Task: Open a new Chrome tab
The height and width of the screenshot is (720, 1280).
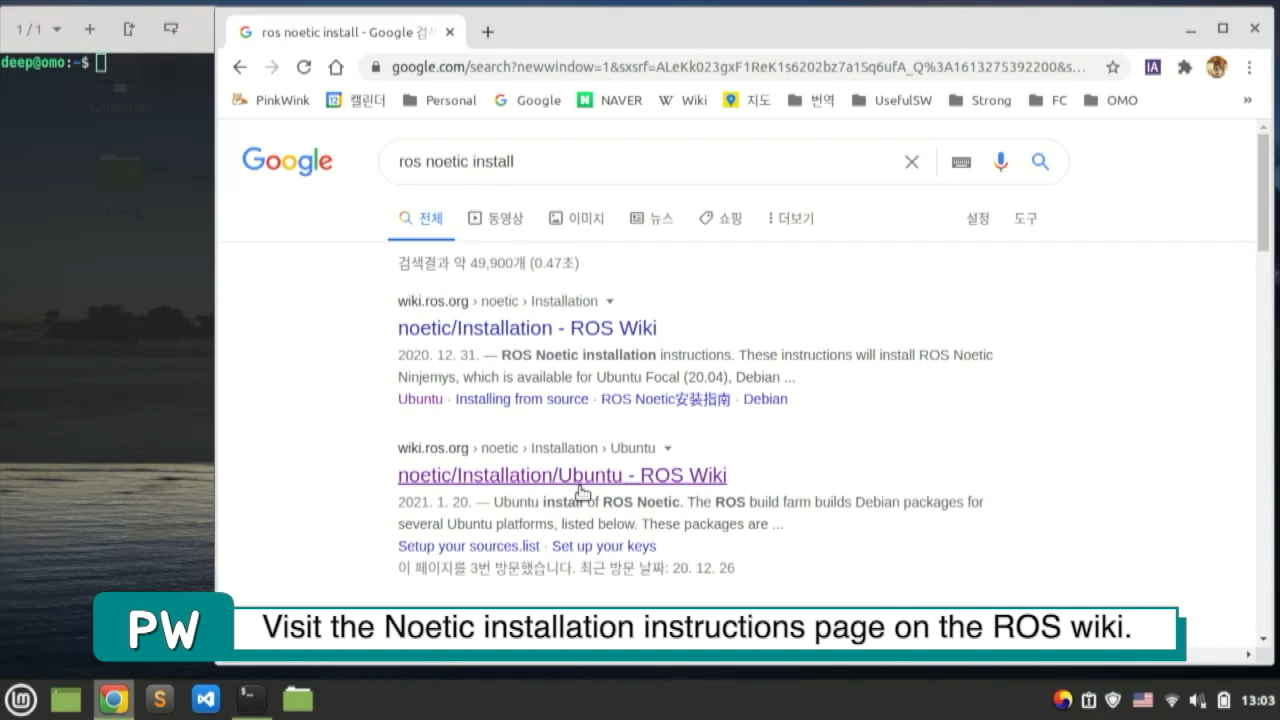Action: coord(487,32)
